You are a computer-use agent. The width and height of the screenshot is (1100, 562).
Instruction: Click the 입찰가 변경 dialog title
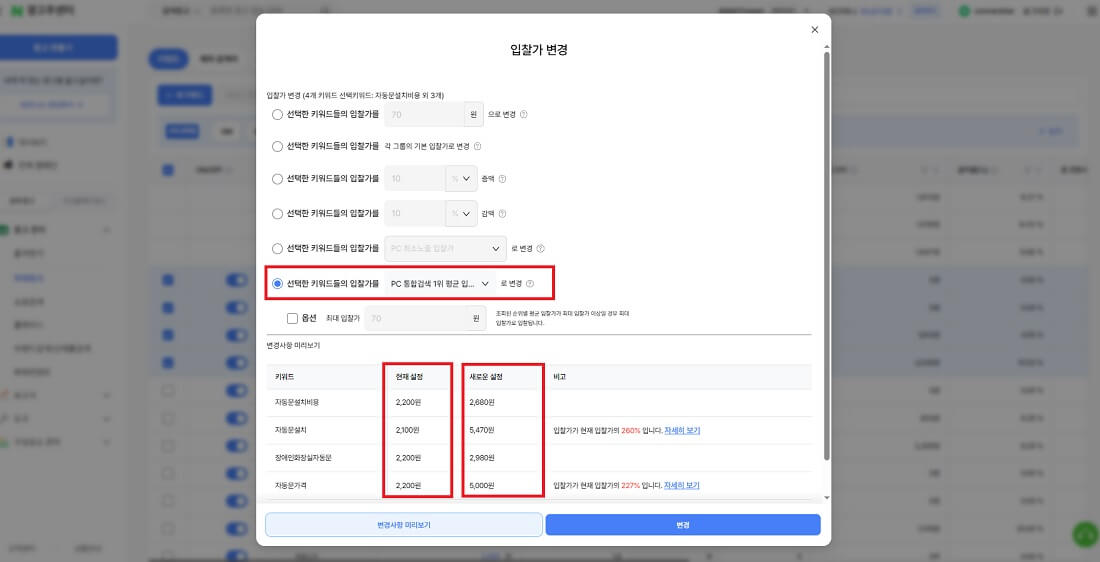pos(539,50)
